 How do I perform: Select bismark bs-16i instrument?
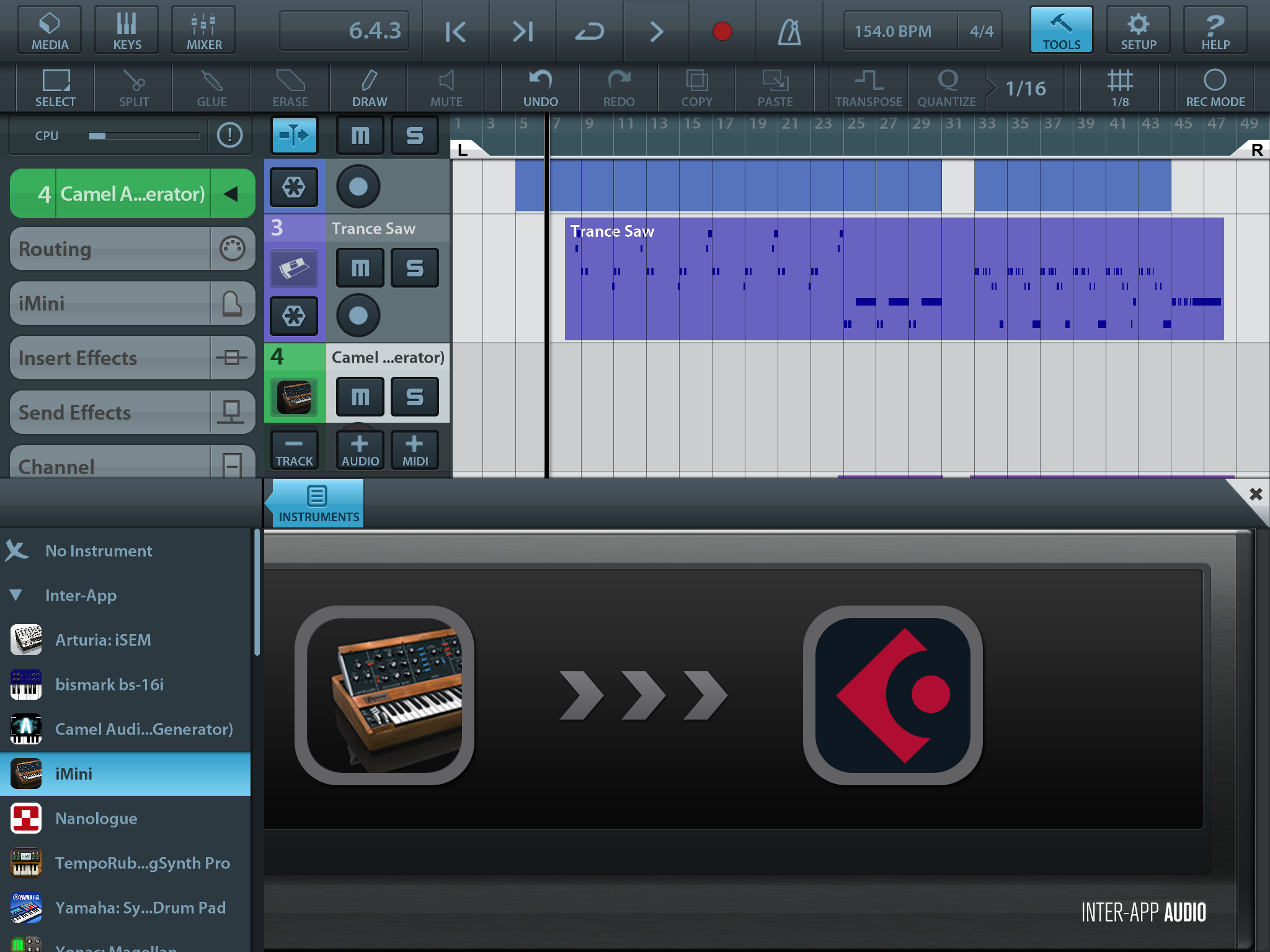pos(125,684)
